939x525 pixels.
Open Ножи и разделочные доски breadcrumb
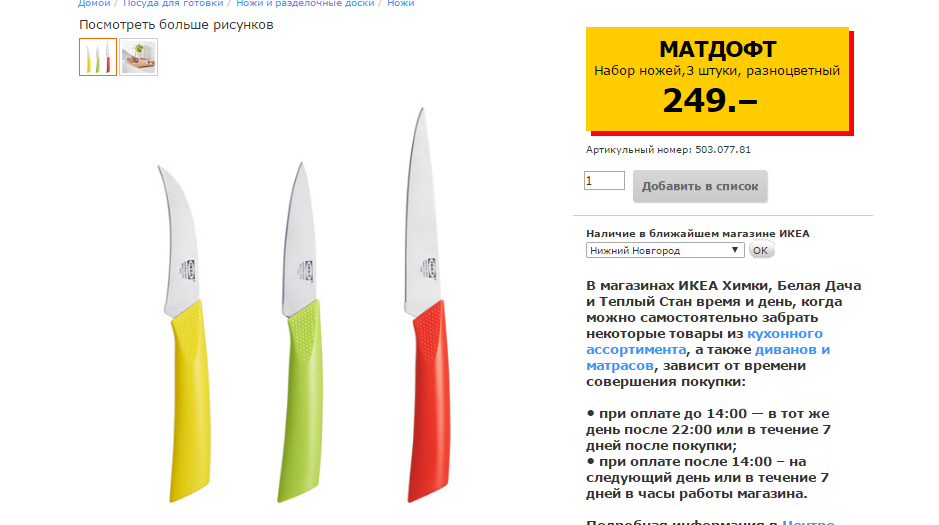click(x=305, y=4)
